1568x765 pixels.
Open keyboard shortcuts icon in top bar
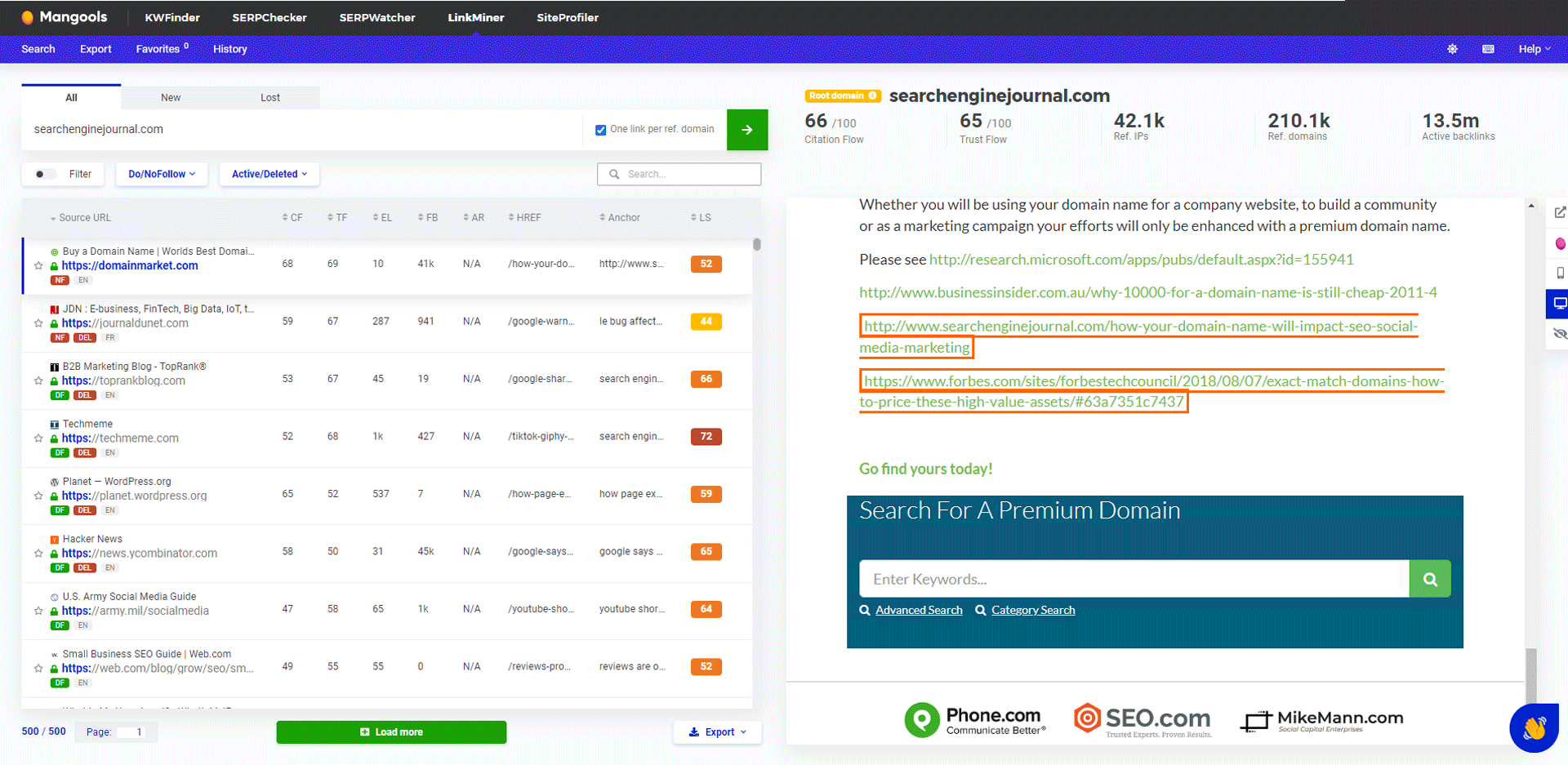coord(1488,49)
